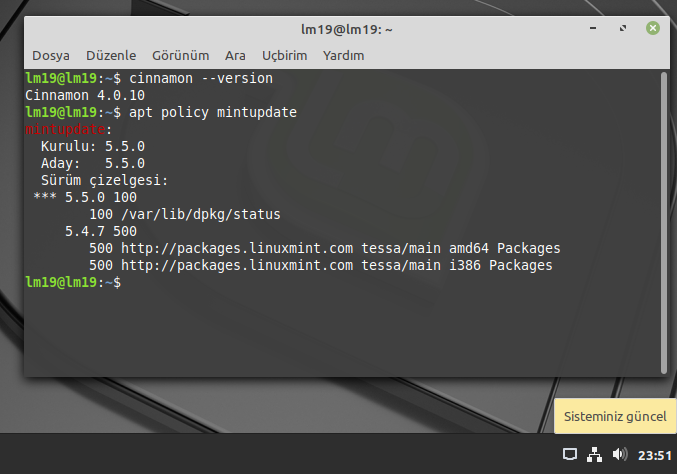The image size is (677, 474).
Task: Open the Görünüm menu
Action: (180, 56)
